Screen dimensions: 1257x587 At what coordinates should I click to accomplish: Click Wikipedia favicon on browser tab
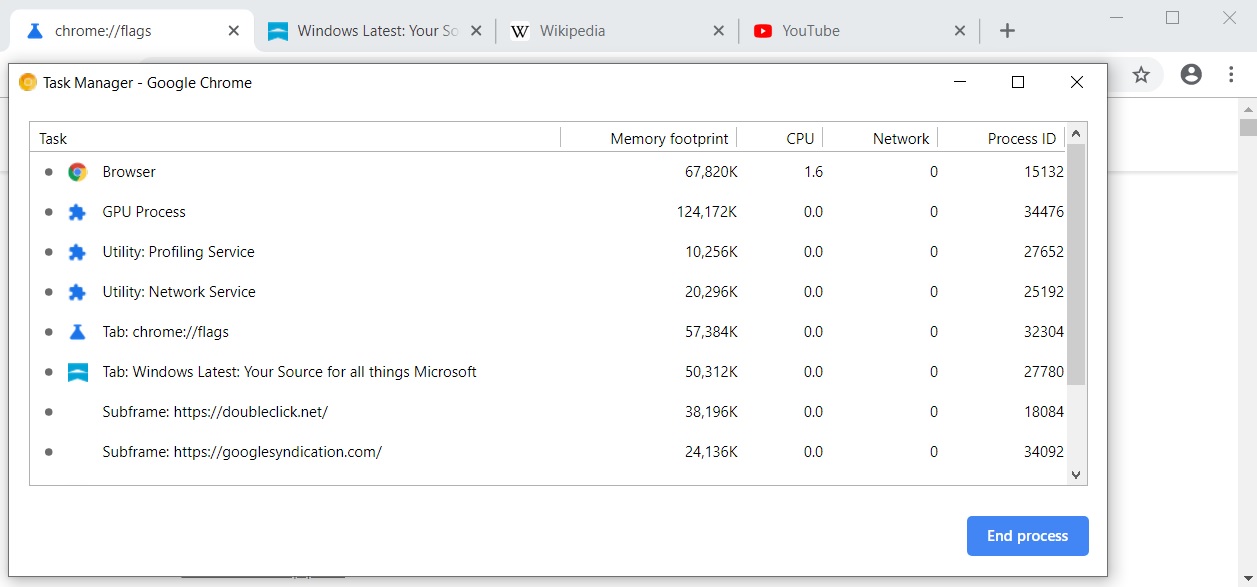(520, 31)
